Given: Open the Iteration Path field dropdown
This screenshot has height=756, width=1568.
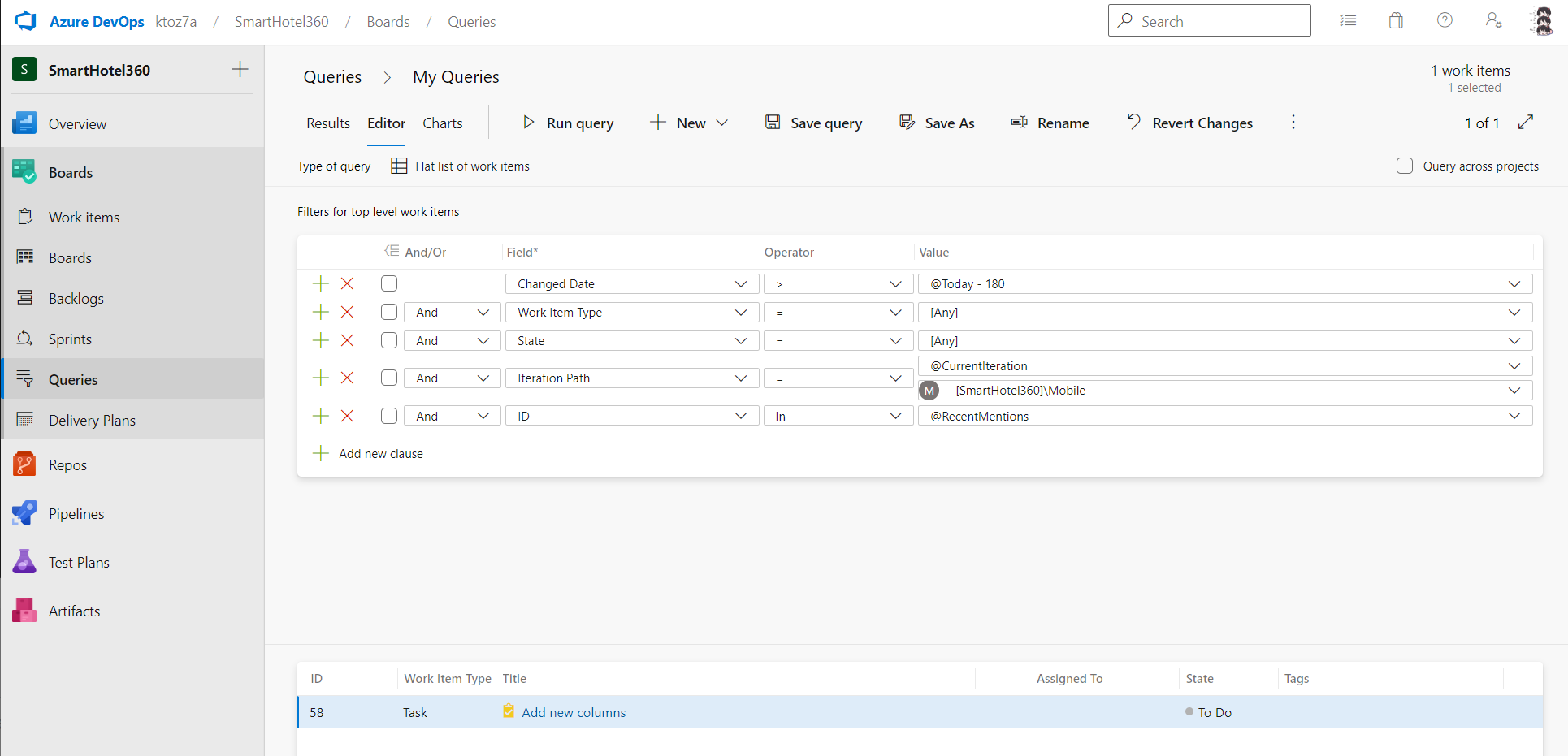Looking at the screenshot, I should [632, 378].
